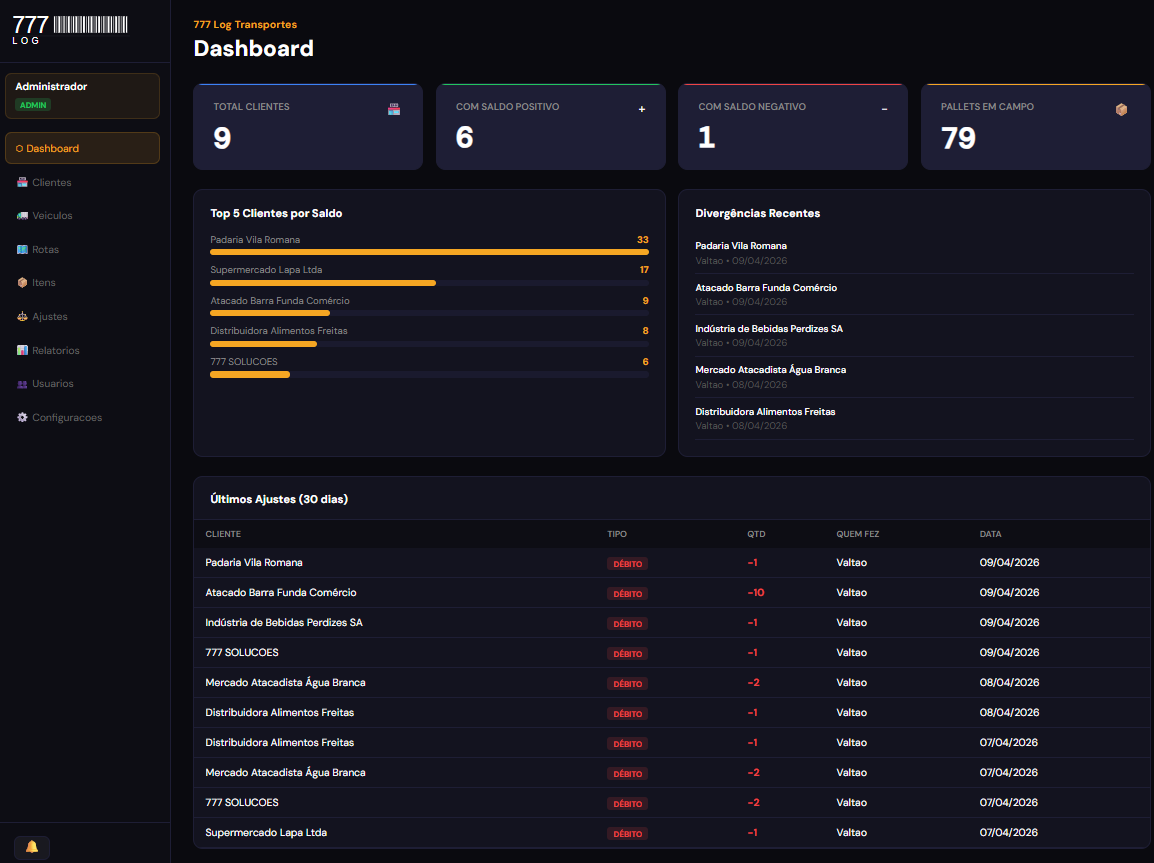Viewport: 1154px width, 863px height.
Task: Select the Ajustes balance scale icon
Action: pos(21,316)
